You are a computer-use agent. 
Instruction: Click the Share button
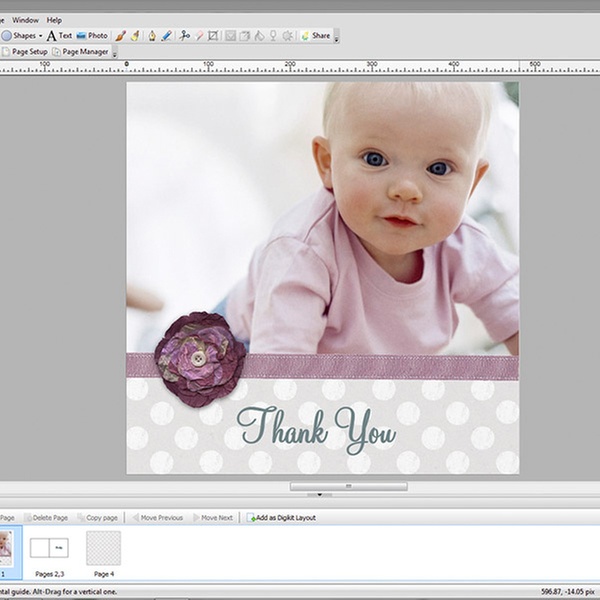(x=315, y=35)
